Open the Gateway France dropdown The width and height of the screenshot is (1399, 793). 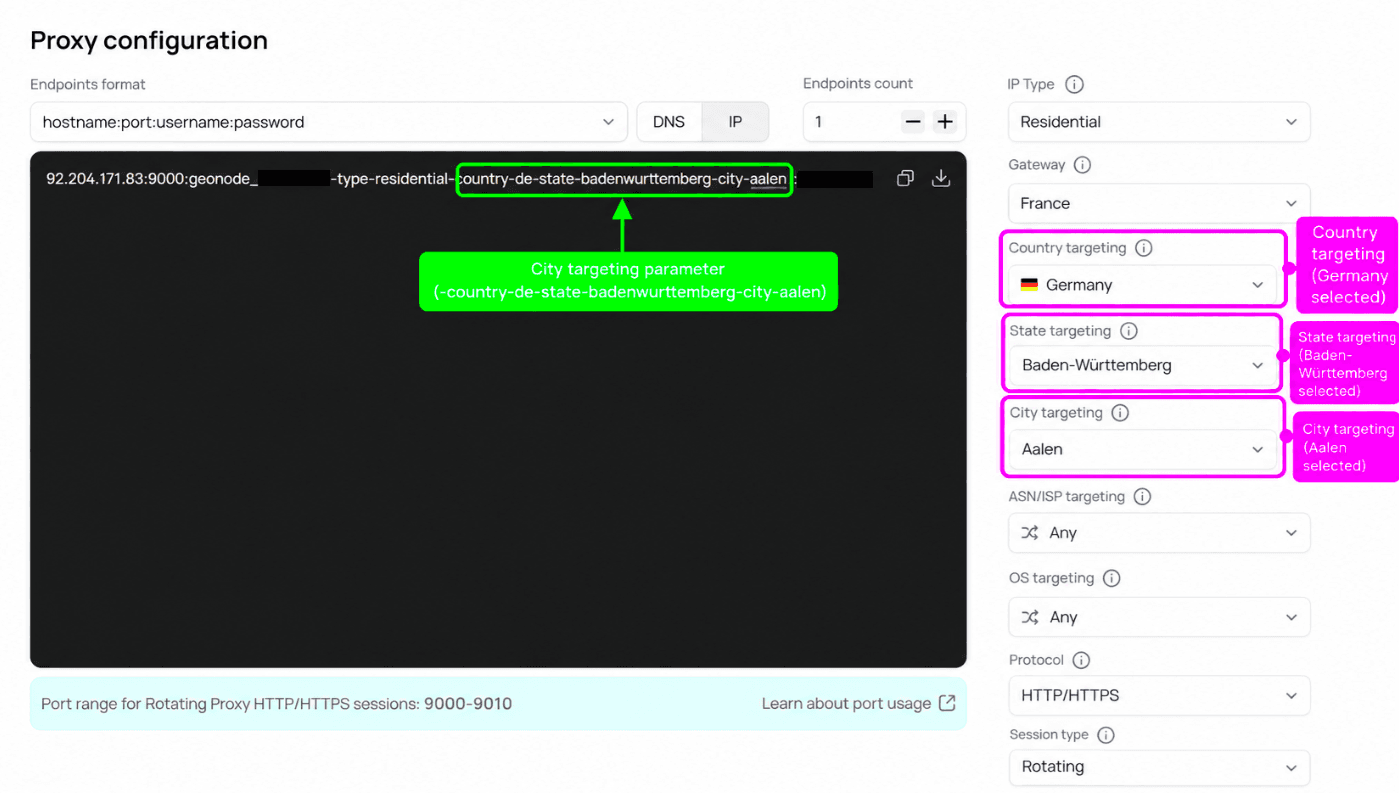pyautogui.click(x=1159, y=203)
